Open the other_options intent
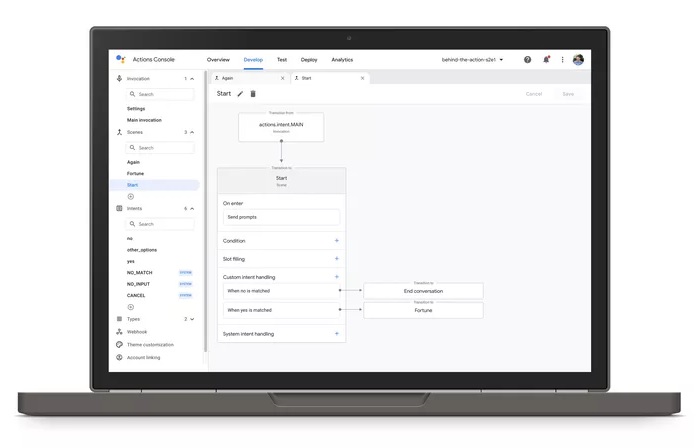This screenshot has width=700, height=448. (x=142, y=250)
